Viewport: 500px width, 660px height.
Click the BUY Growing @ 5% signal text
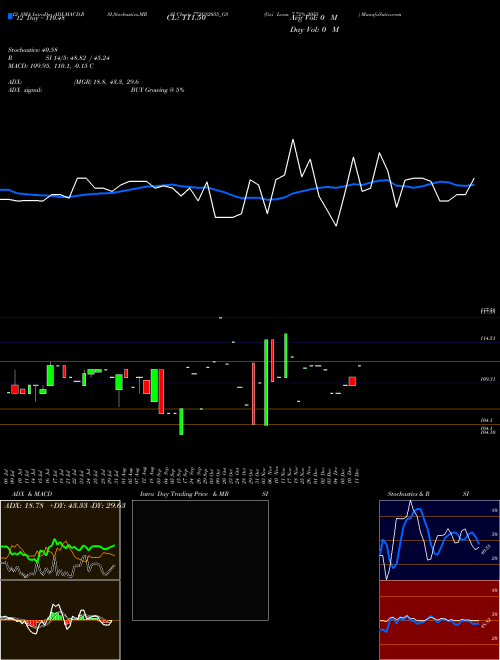[x=157, y=90]
